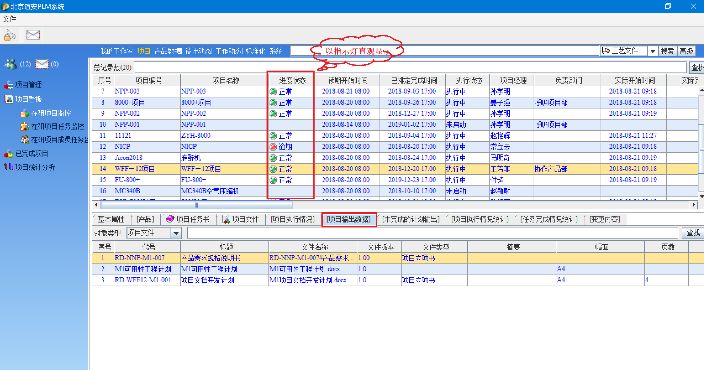Click the icon on the project documents tab
Viewport: 704px width, 370px height.
click(226, 220)
